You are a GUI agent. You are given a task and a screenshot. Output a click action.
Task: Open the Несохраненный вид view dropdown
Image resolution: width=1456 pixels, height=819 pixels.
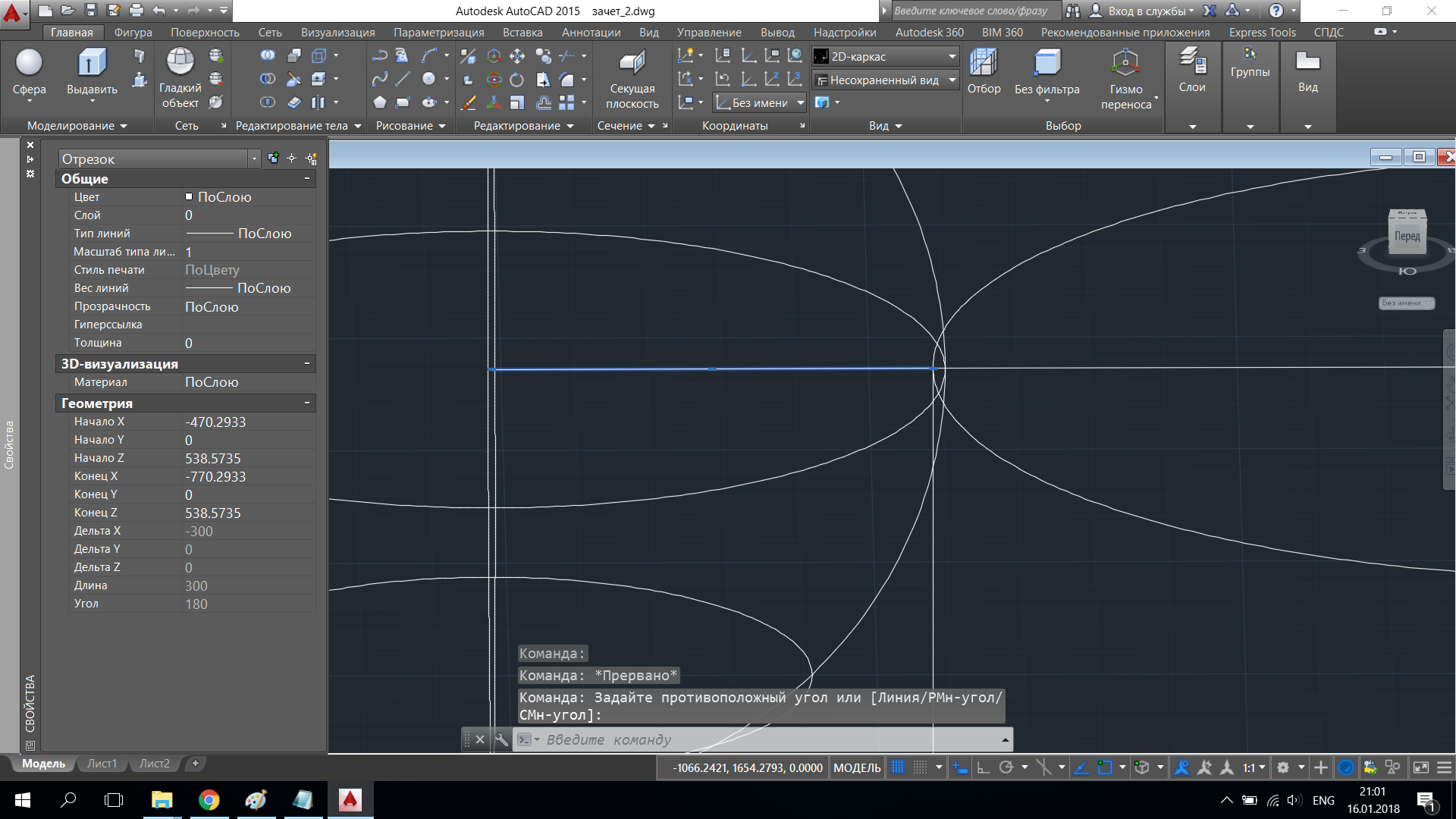coord(886,80)
